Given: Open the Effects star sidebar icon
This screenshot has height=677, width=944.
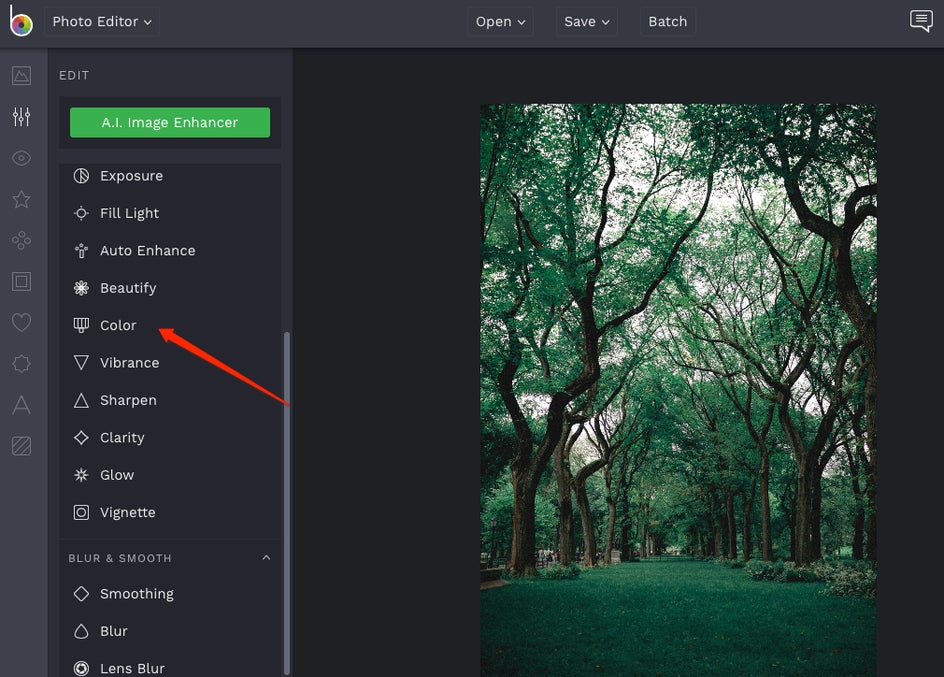Looking at the screenshot, I should click(22, 199).
